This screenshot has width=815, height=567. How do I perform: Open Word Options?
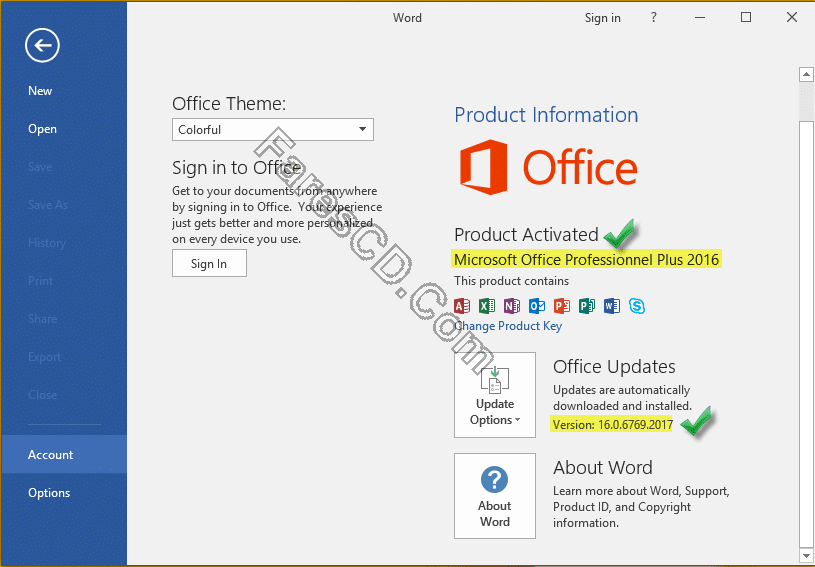pos(49,493)
